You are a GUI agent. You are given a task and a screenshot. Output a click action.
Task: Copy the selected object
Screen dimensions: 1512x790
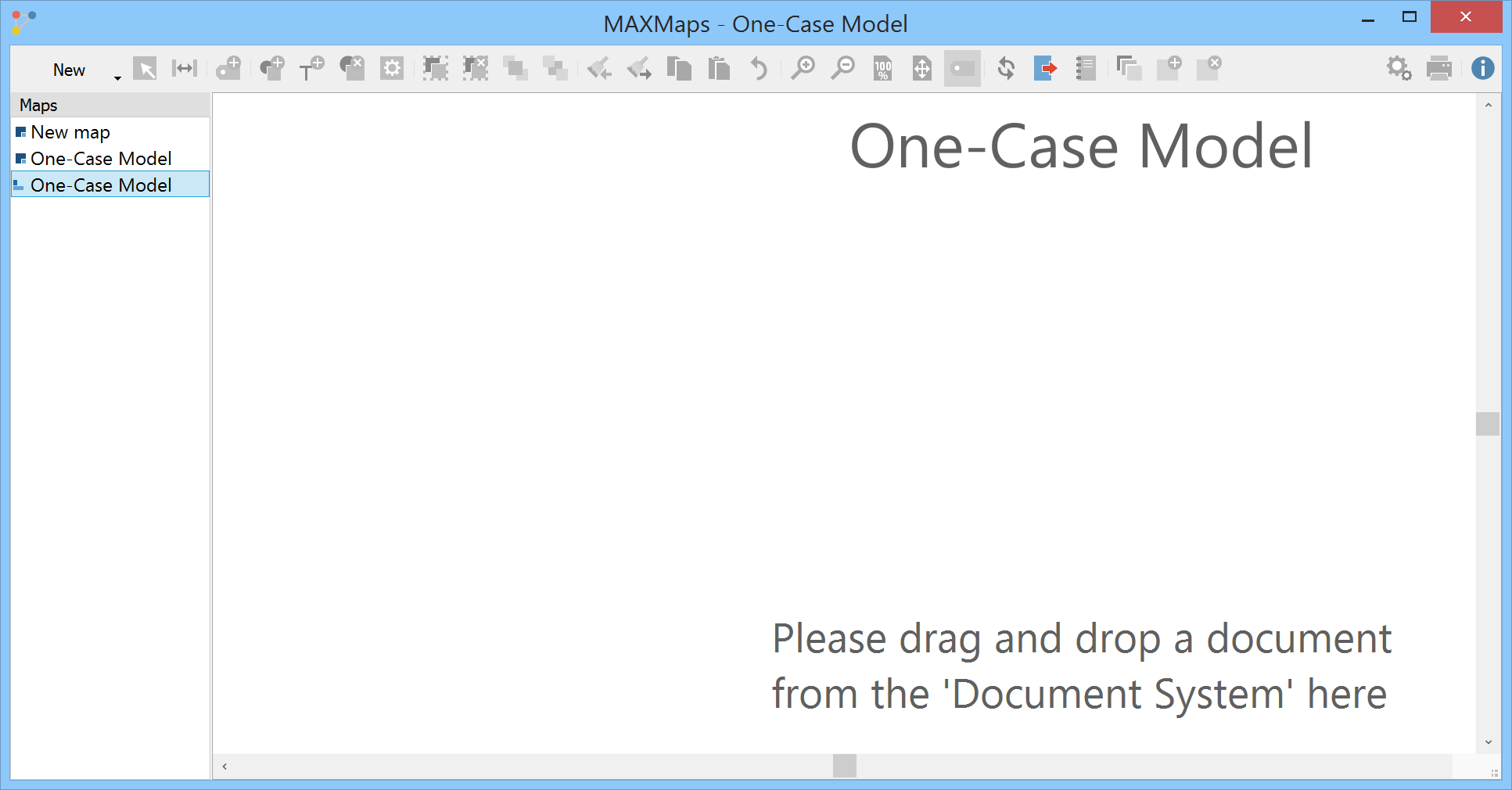pyautogui.click(x=679, y=69)
